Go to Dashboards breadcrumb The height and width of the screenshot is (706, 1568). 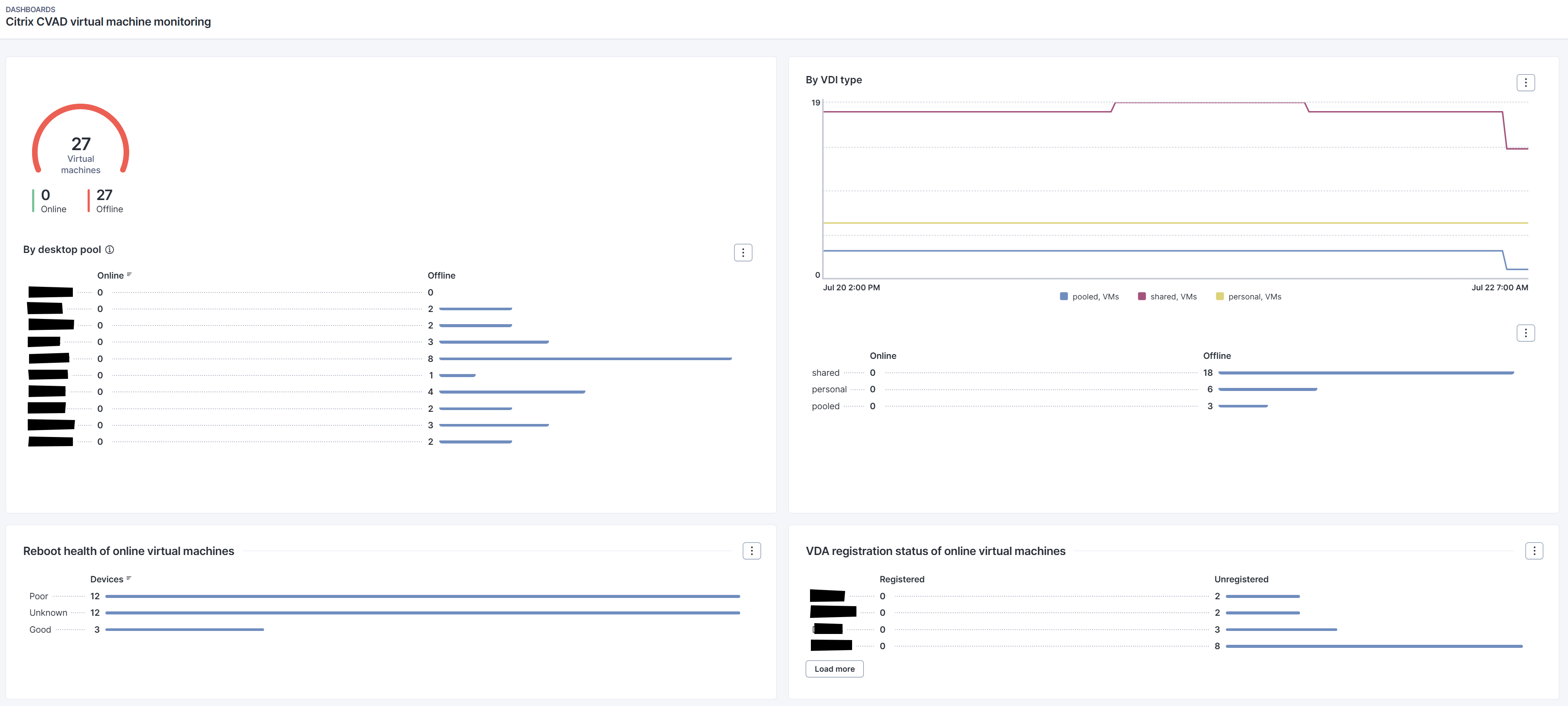pyautogui.click(x=30, y=9)
